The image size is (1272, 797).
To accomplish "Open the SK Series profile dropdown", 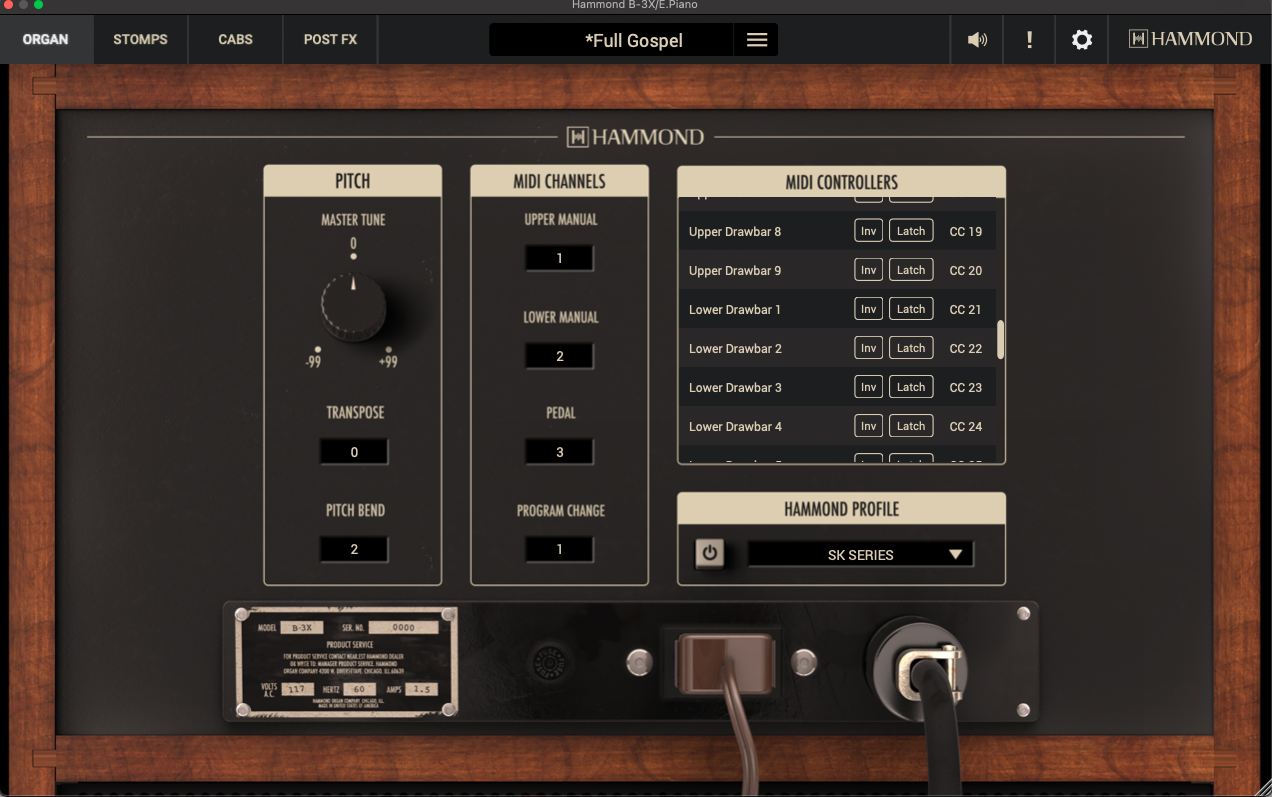I will (860, 554).
